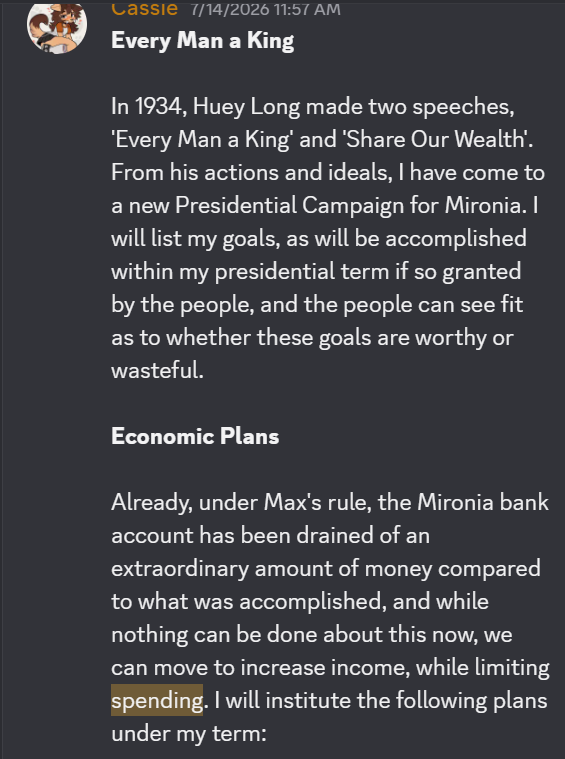The width and height of the screenshot is (565, 759).
Task: Click the words following plans
Action: tap(472, 701)
